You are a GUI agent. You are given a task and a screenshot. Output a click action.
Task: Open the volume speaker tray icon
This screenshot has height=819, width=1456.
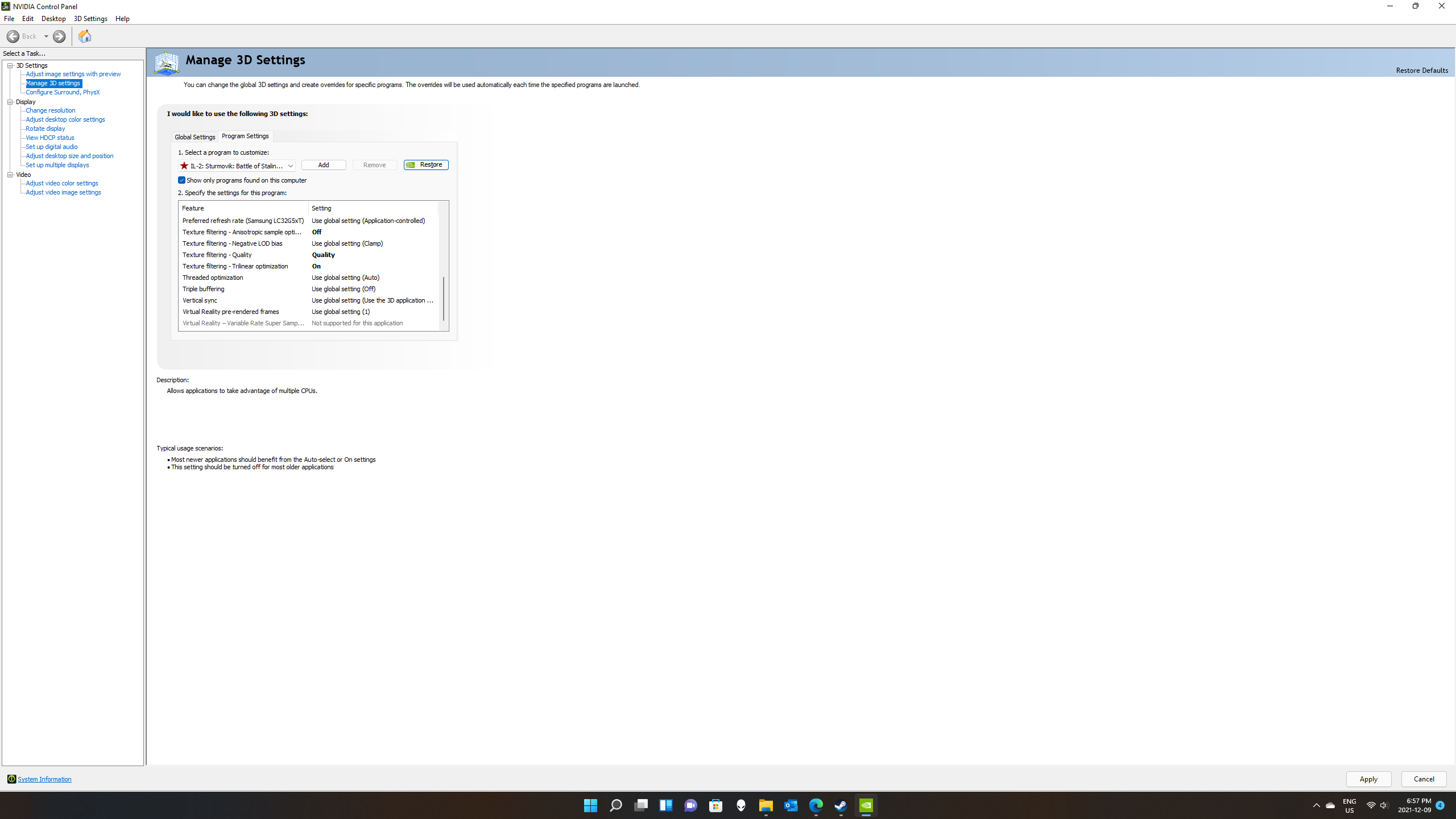pyautogui.click(x=1384, y=805)
